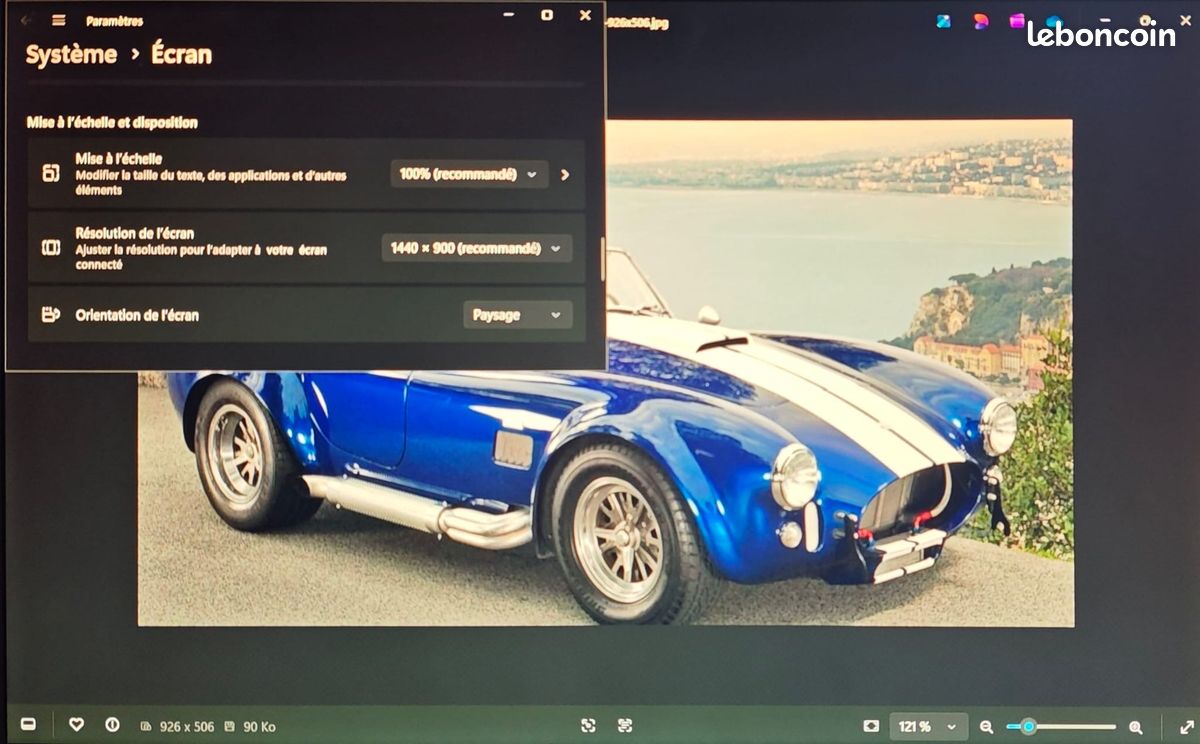Open the 100% (recommandé) scaling dropdown
The height and width of the screenshot is (744, 1200).
click(469, 174)
